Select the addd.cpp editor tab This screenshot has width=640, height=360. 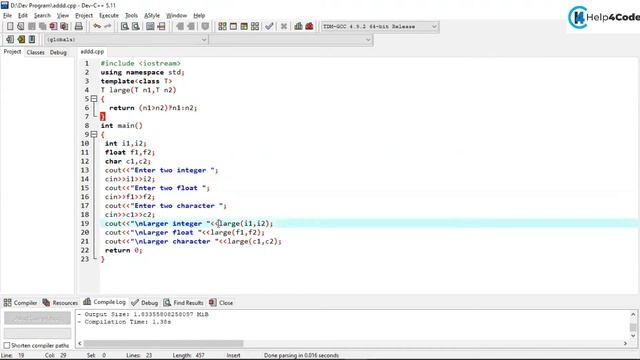pyautogui.click(x=92, y=52)
